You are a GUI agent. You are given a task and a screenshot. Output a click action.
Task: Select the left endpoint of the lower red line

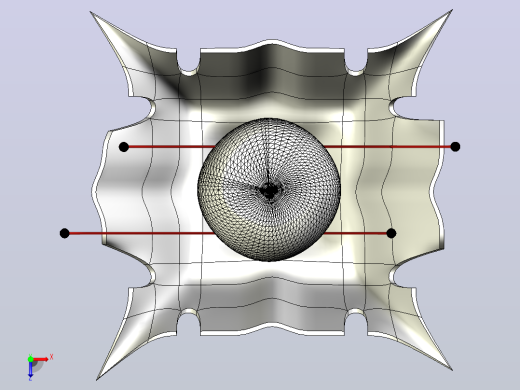coord(65,233)
